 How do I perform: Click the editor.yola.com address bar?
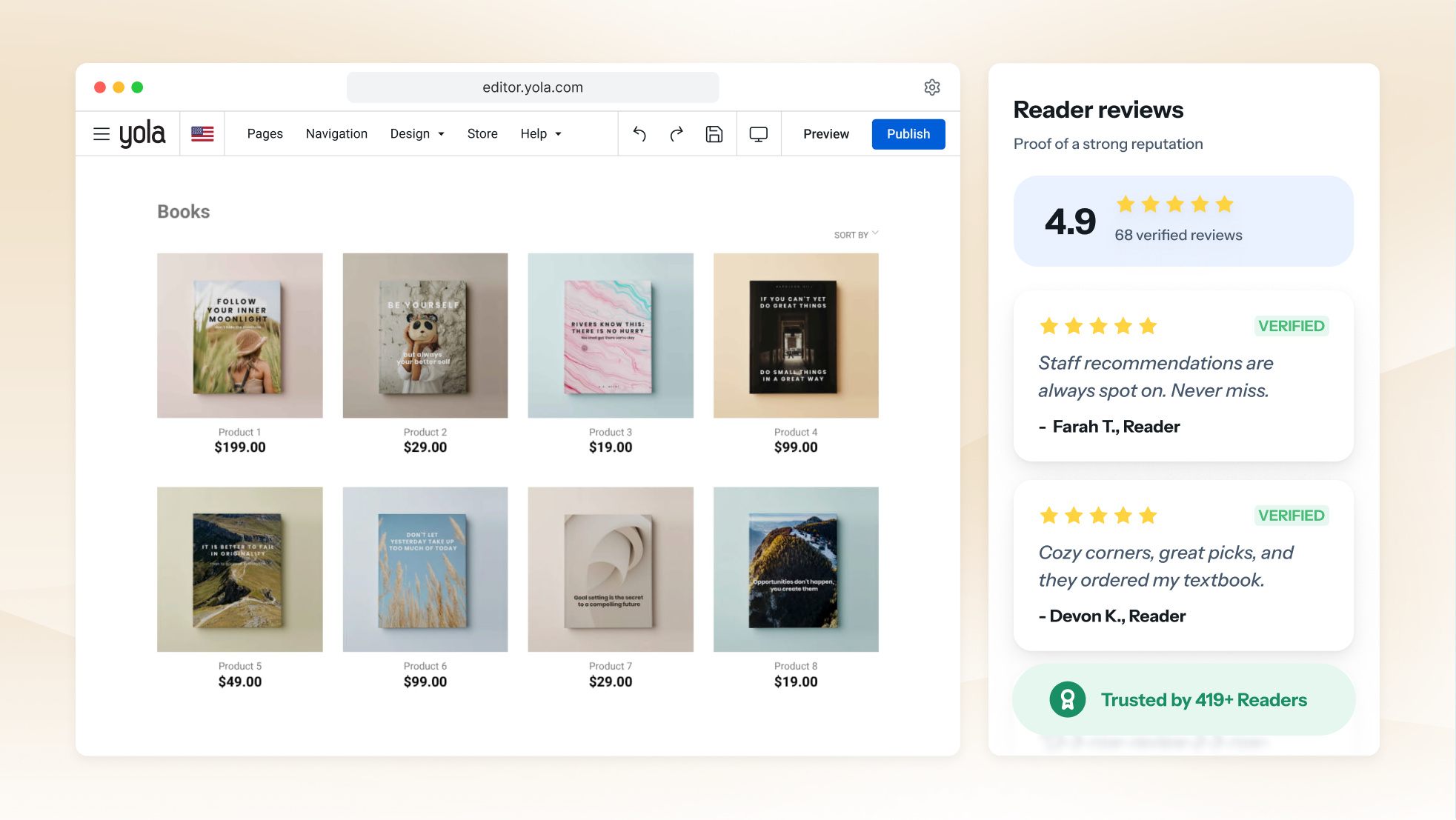[x=533, y=87]
